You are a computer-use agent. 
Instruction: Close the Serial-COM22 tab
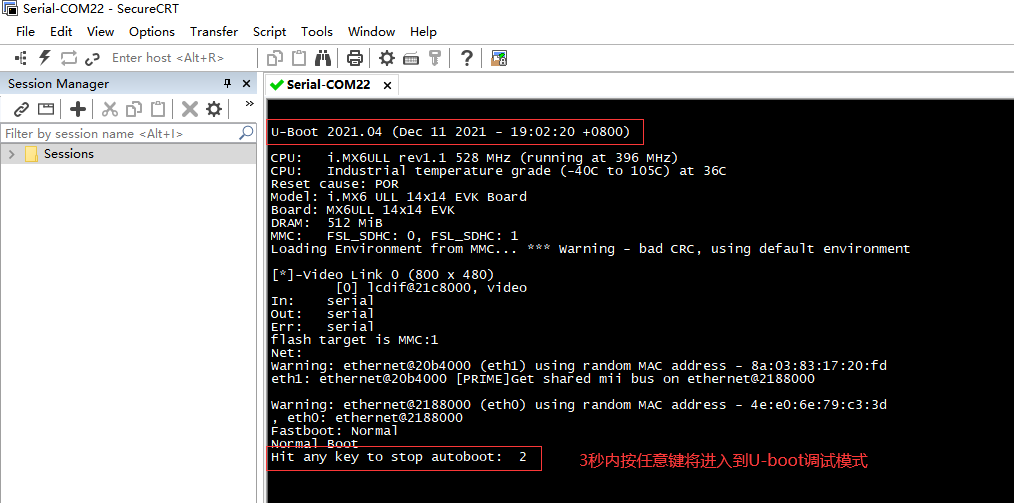tap(387, 85)
